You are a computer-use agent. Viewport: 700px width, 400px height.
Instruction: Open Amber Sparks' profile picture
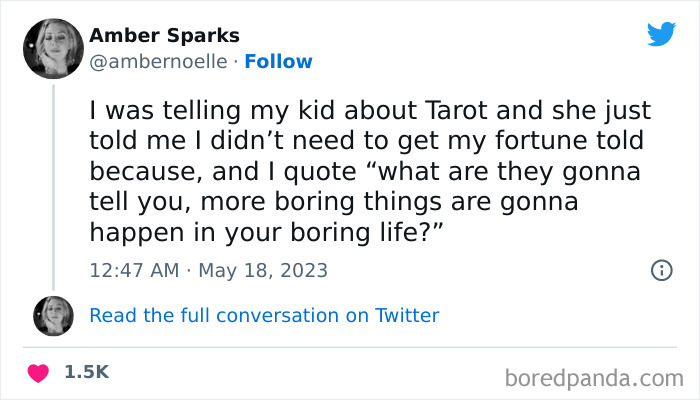click(53, 47)
